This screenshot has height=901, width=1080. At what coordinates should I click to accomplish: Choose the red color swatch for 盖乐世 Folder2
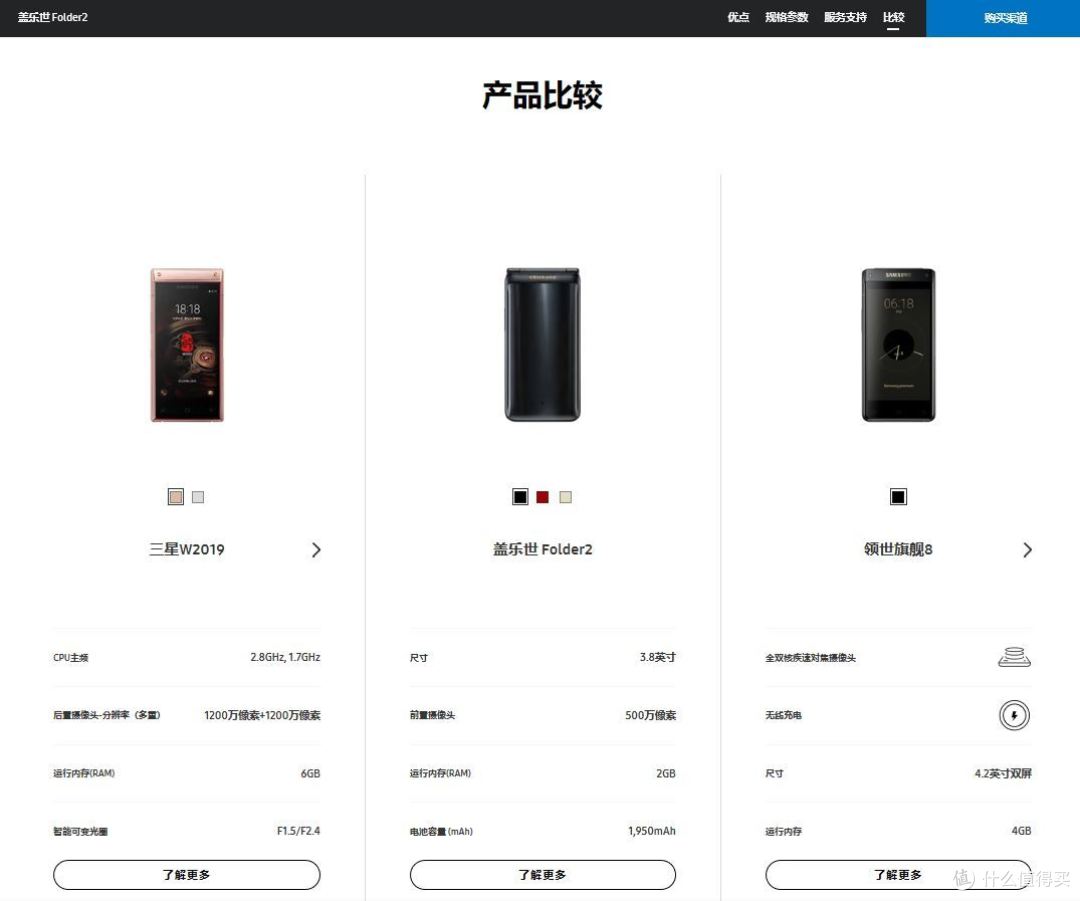click(543, 497)
